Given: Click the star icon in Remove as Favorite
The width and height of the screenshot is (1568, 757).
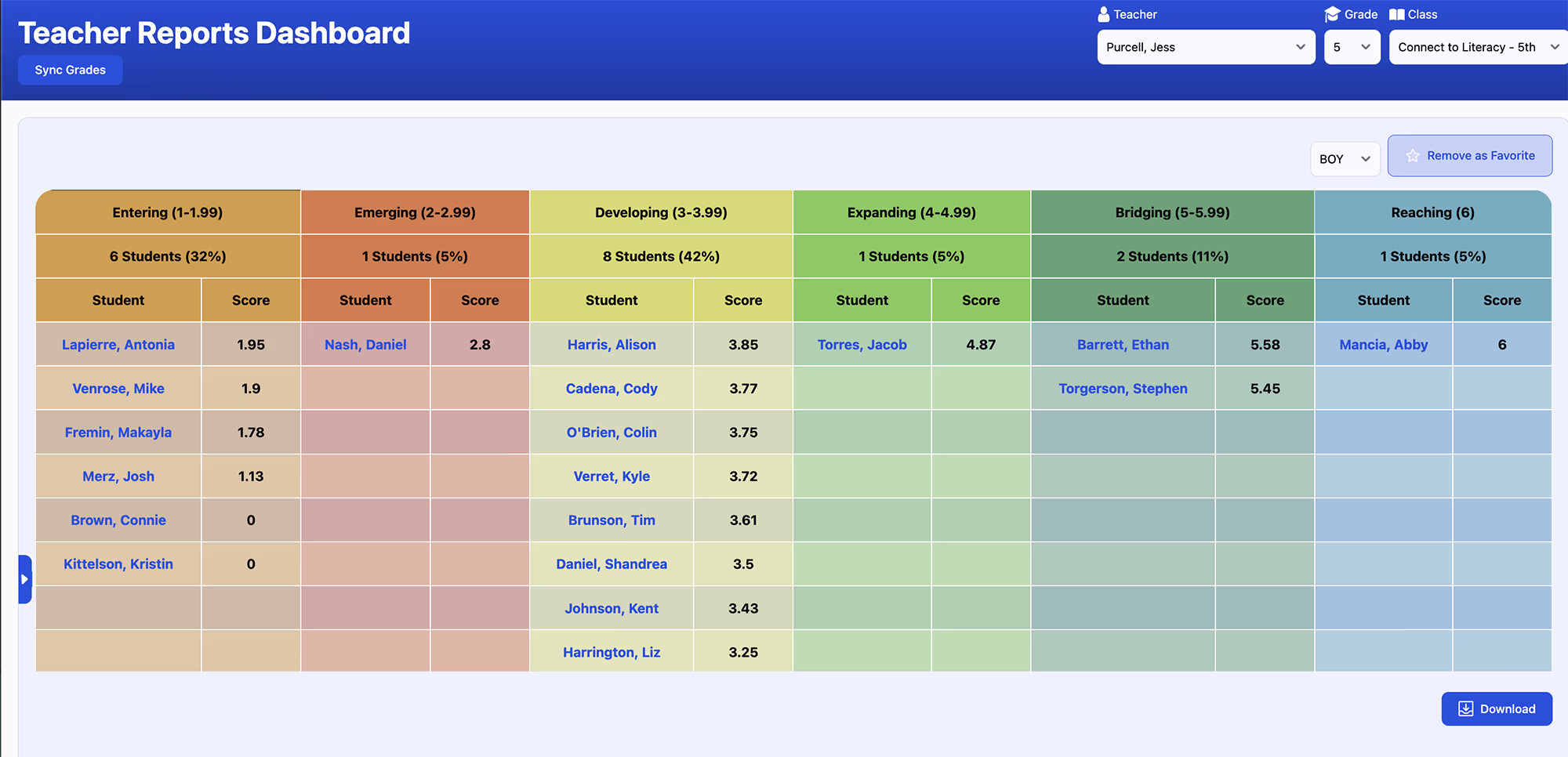Looking at the screenshot, I should pyautogui.click(x=1413, y=156).
